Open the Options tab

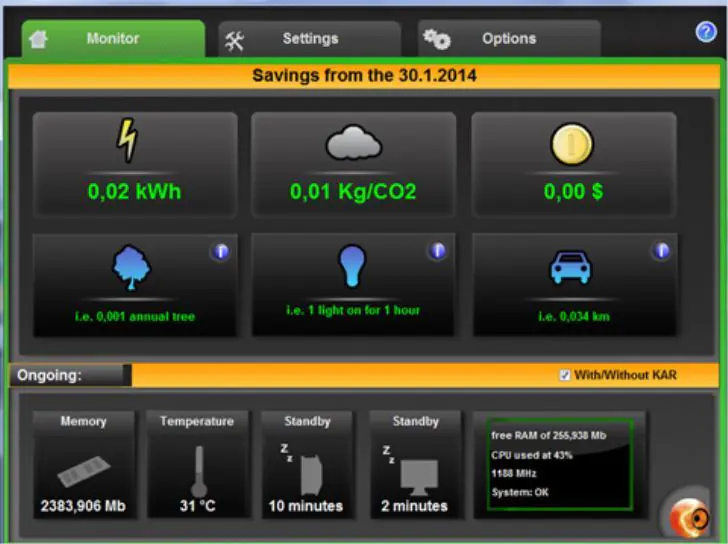point(508,39)
